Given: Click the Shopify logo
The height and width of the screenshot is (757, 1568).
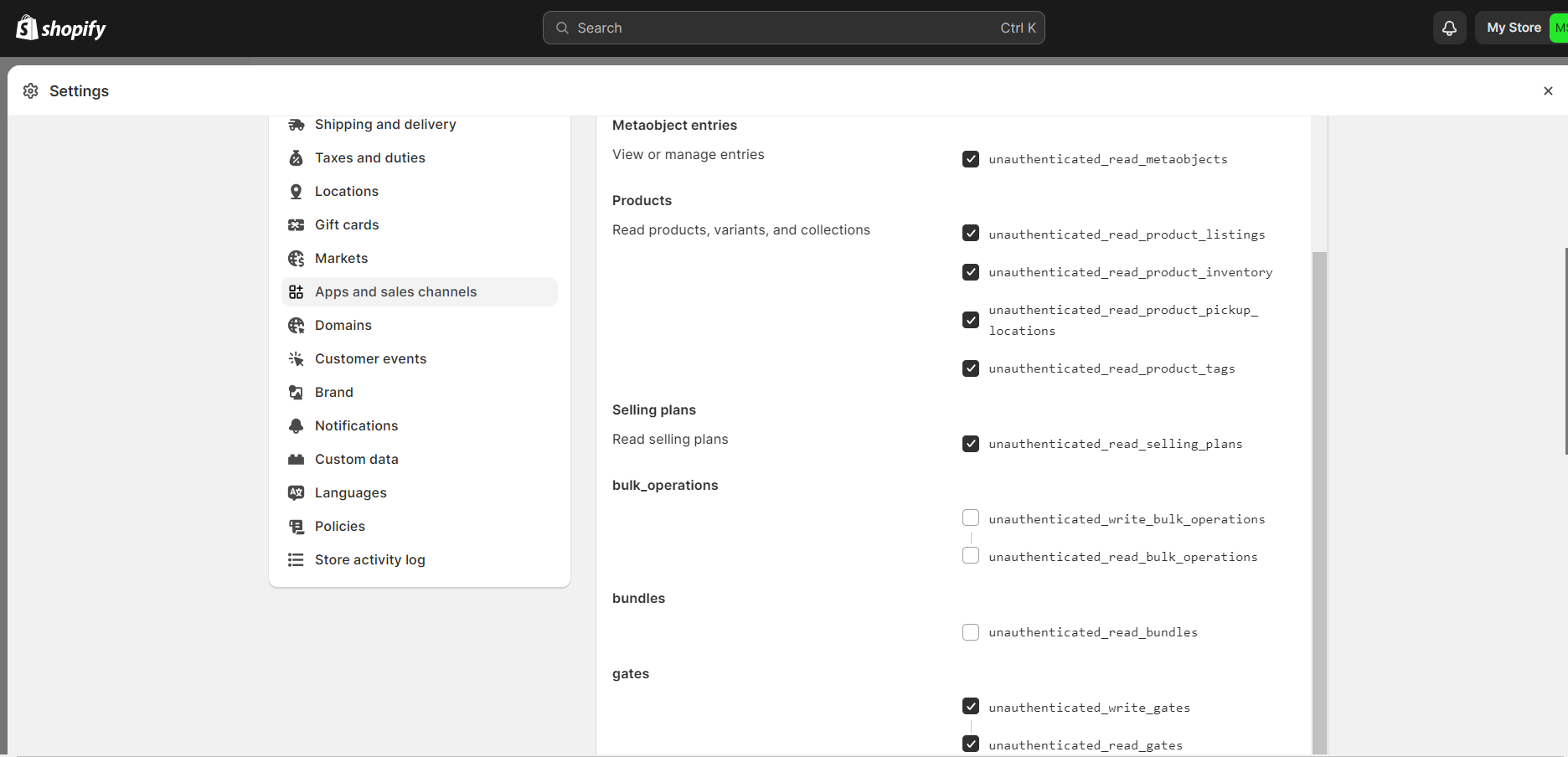Looking at the screenshot, I should pyautogui.click(x=61, y=28).
